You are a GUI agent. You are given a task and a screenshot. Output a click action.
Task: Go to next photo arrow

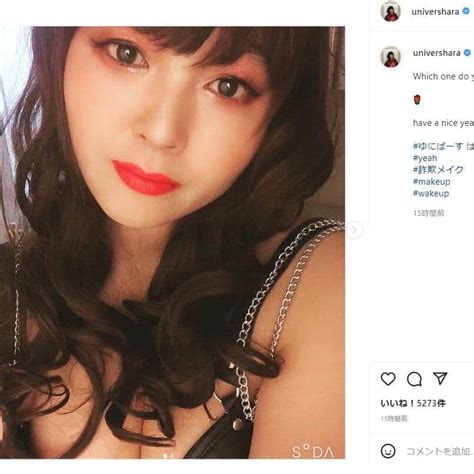pyautogui.click(x=354, y=230)
